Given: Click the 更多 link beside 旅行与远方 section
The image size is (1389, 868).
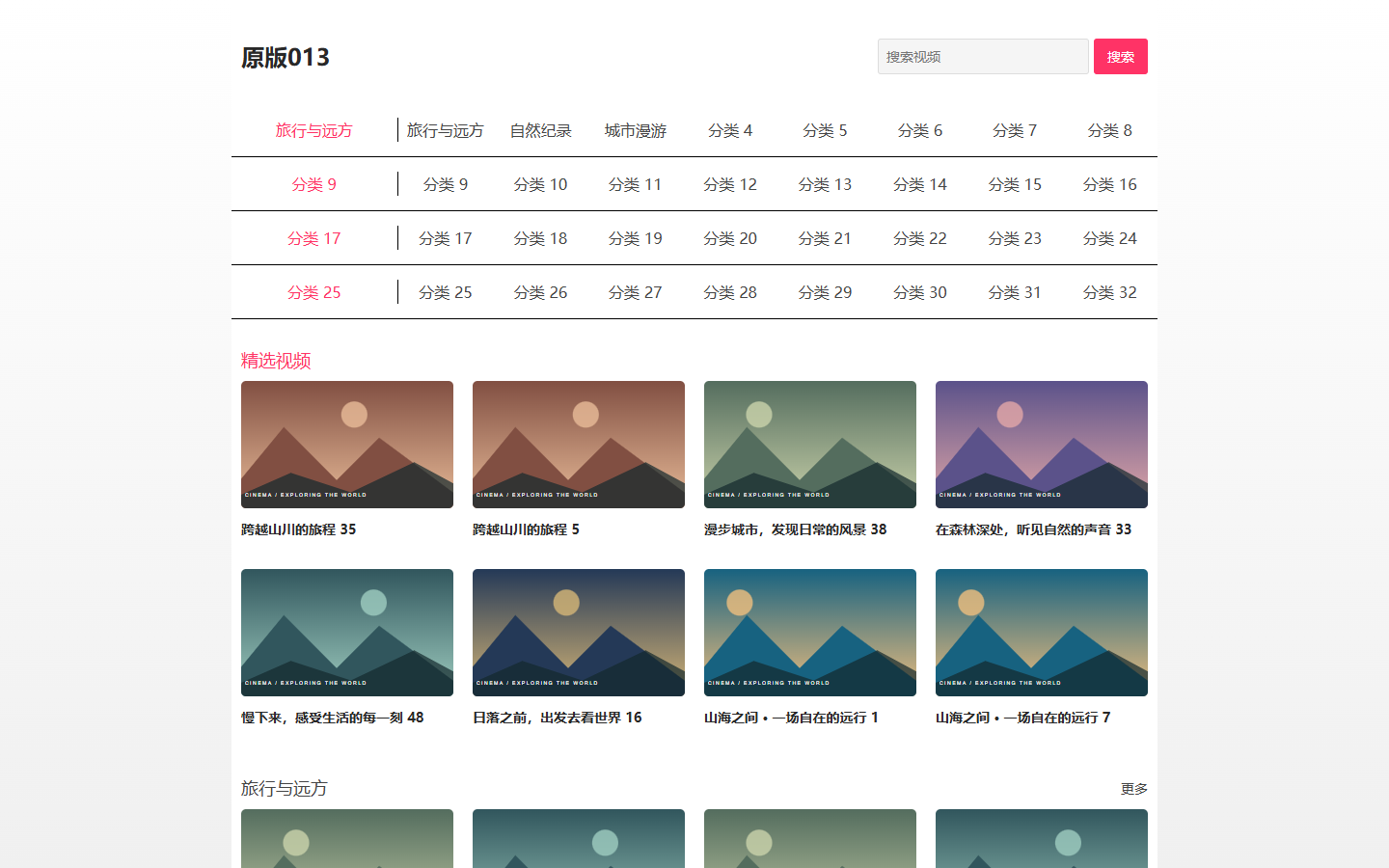Looking at the screenshot, I should [1134, 789].
